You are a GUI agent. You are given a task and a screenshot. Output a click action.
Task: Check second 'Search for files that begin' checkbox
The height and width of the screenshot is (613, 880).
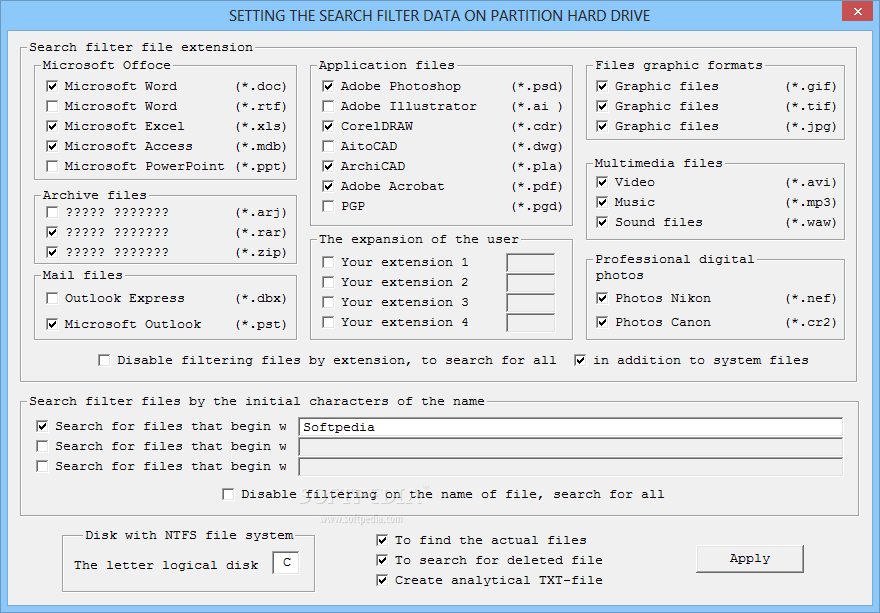click(42, 446)
